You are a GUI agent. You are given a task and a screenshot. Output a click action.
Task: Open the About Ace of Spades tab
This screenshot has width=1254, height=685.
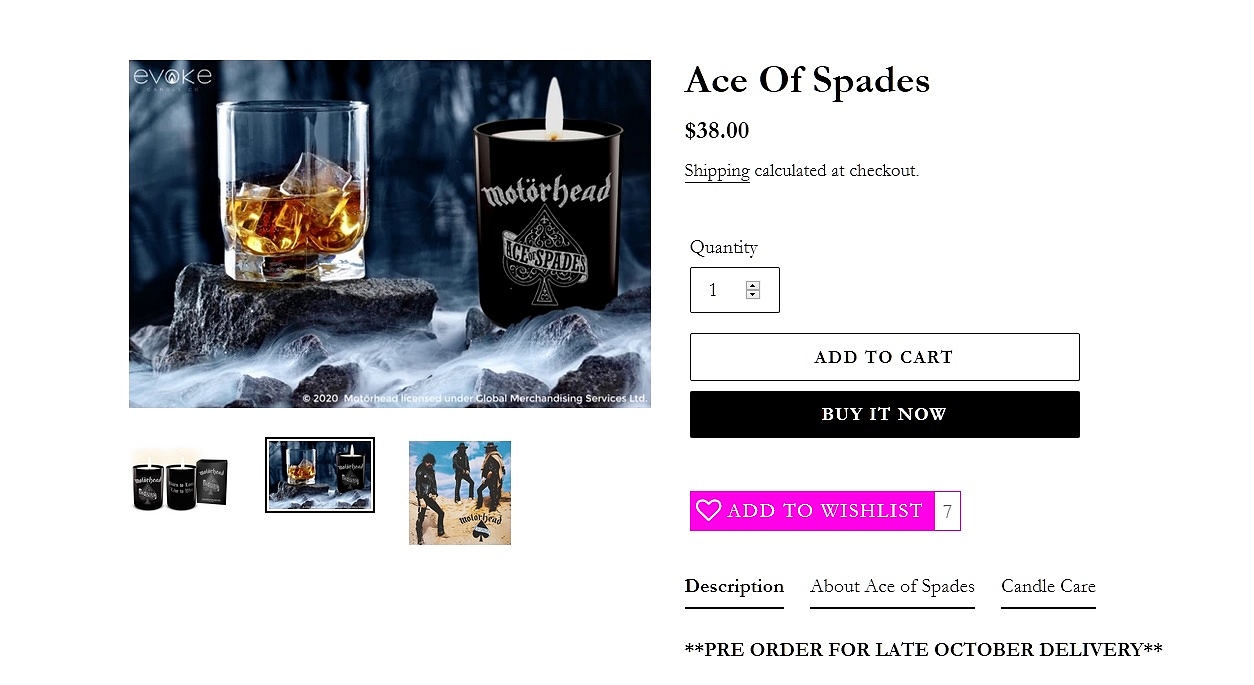tap(892, 587)
